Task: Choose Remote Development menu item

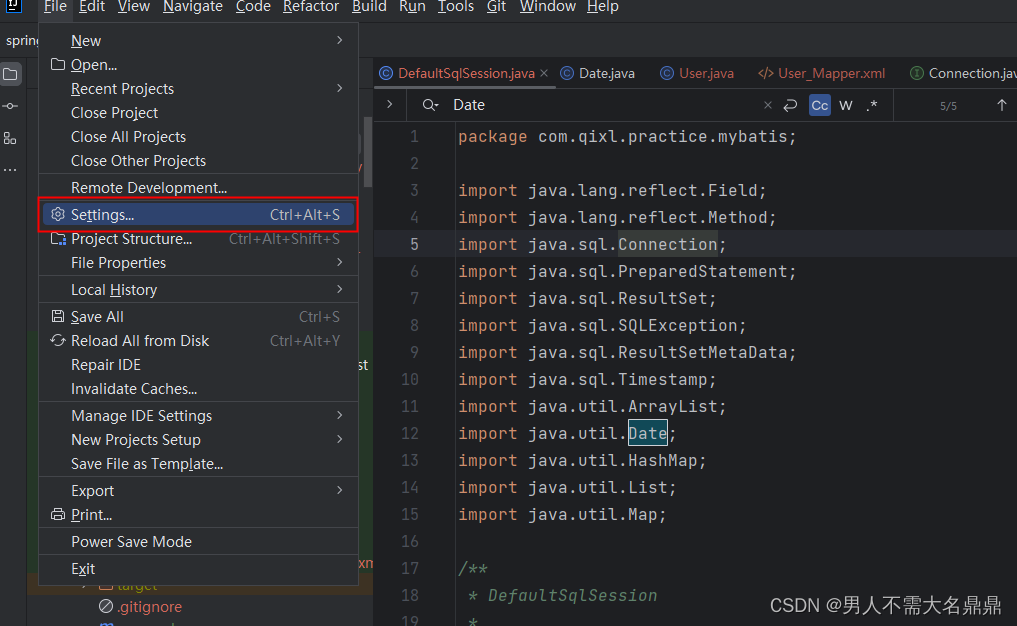Action: (198, 187)
